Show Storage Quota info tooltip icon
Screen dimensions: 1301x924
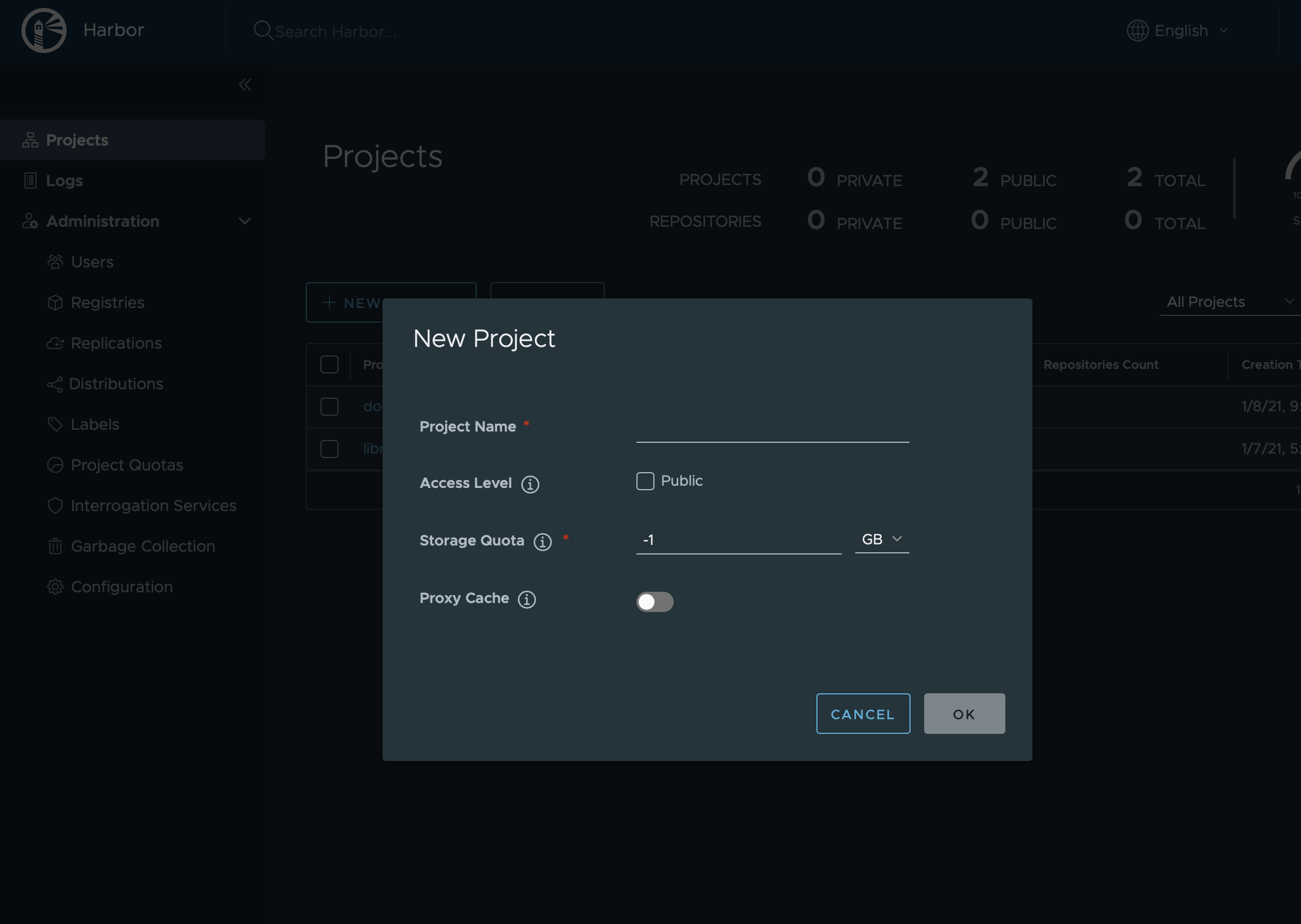(x=542, y=542)
